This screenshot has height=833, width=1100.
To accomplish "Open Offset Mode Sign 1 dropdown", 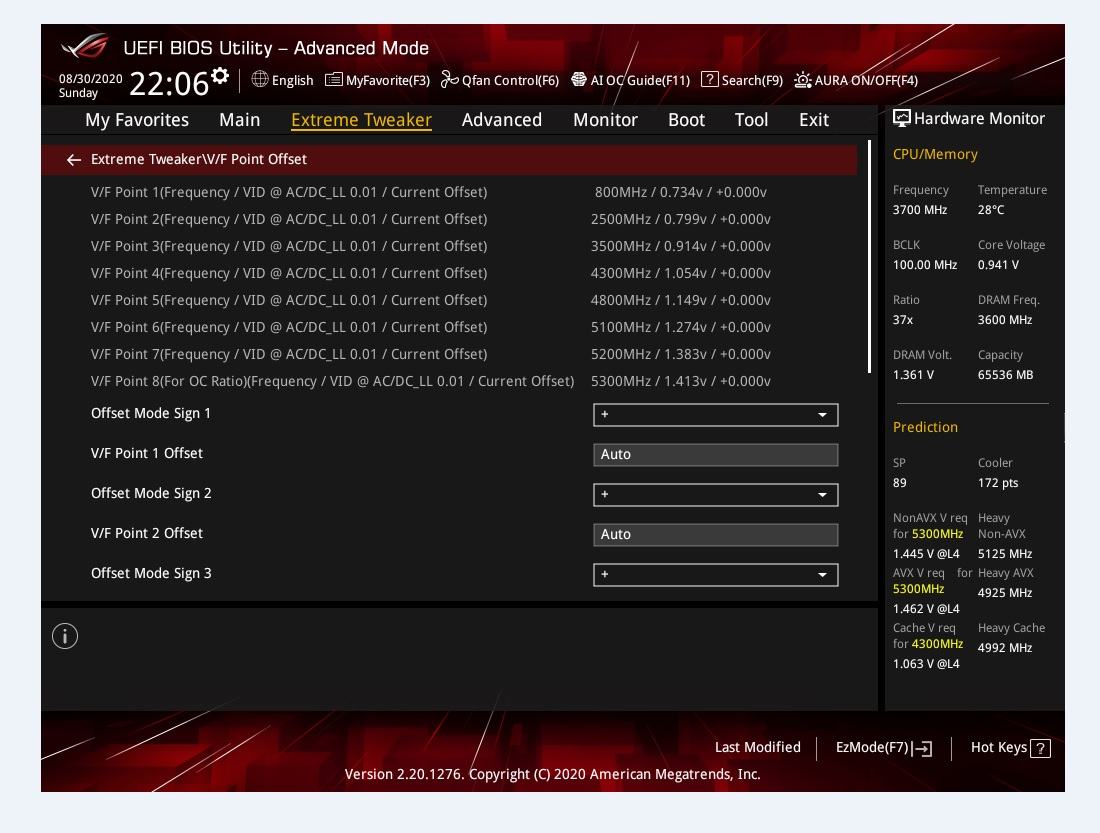I will [716, 415].
